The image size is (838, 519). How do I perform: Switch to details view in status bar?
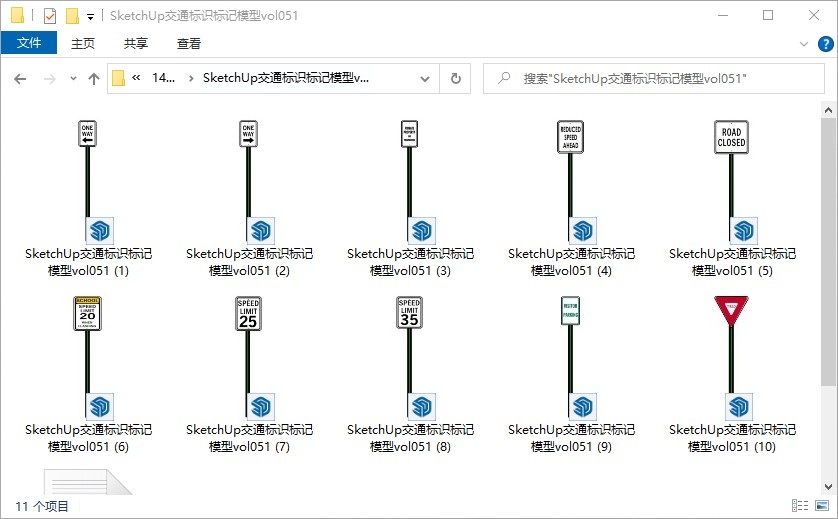(x=800, y=505)
